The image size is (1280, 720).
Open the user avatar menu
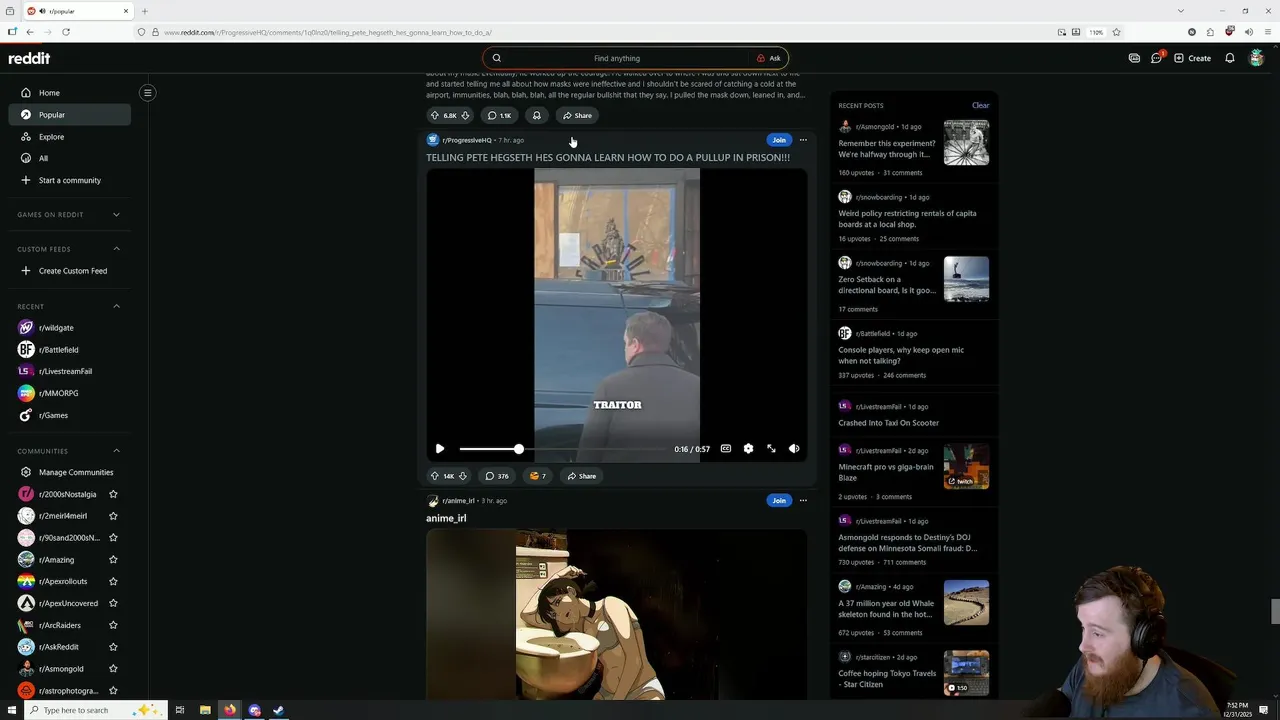1257,58
